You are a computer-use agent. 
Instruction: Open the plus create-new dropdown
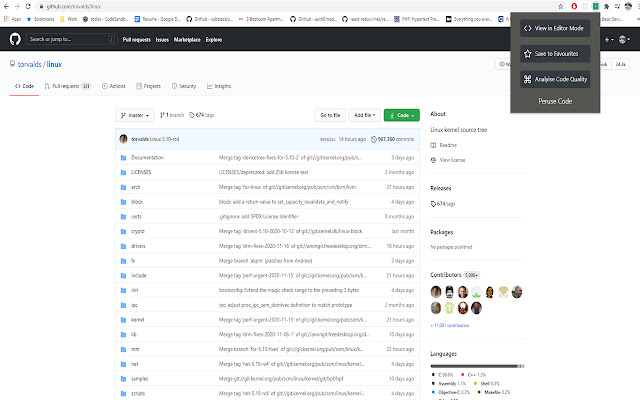click(x=609, y=40)
